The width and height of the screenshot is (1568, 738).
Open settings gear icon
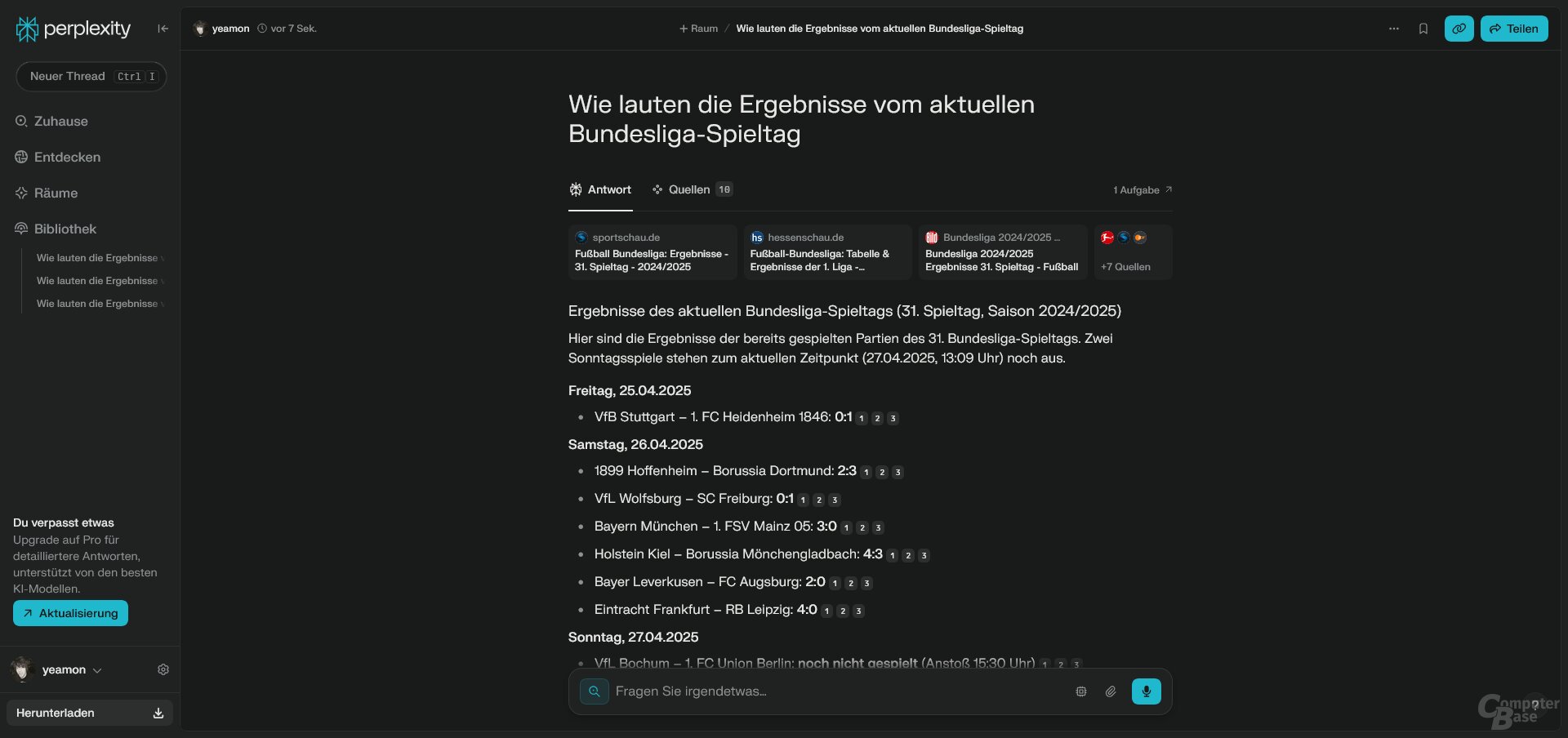coord(163,669)
